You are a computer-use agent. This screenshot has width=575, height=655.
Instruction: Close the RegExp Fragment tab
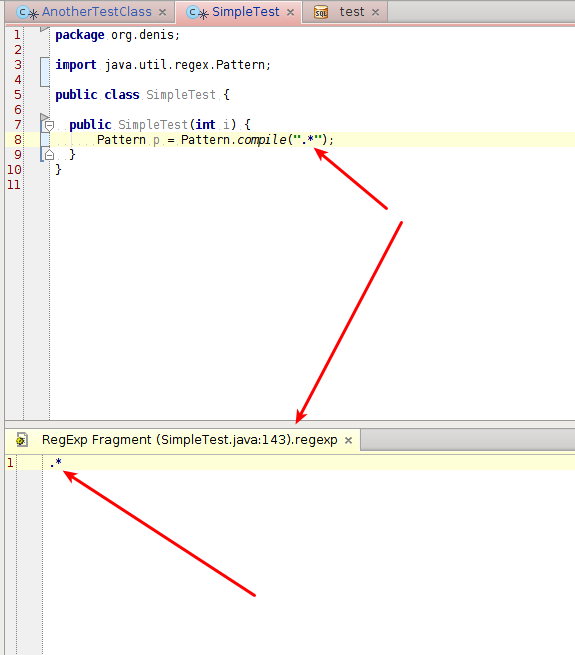point(349,440)
